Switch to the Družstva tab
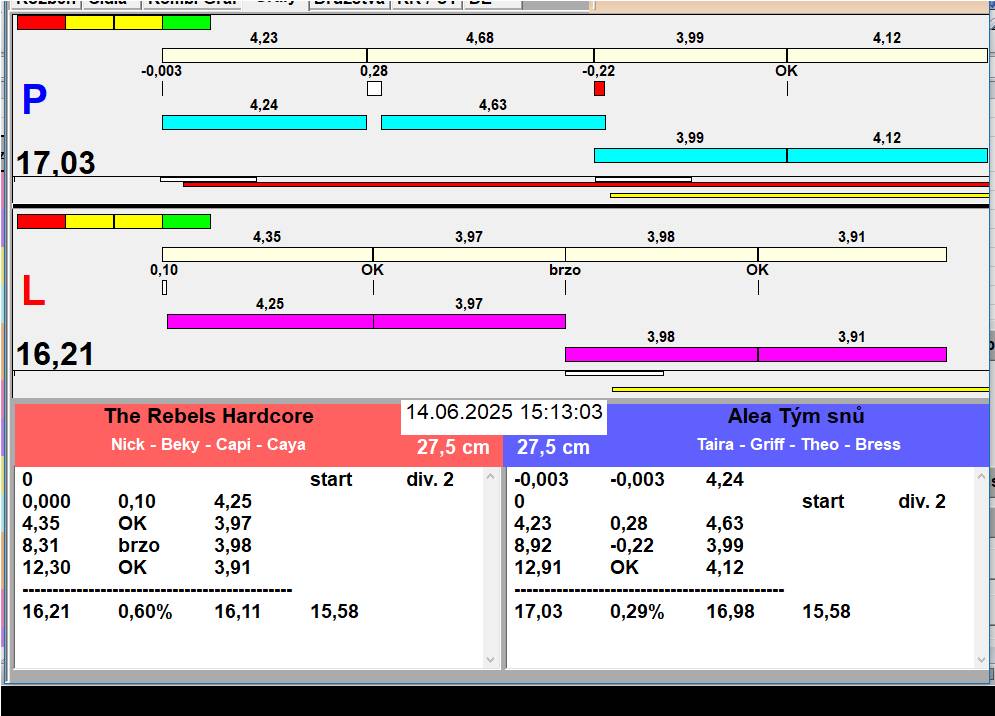 349,3
